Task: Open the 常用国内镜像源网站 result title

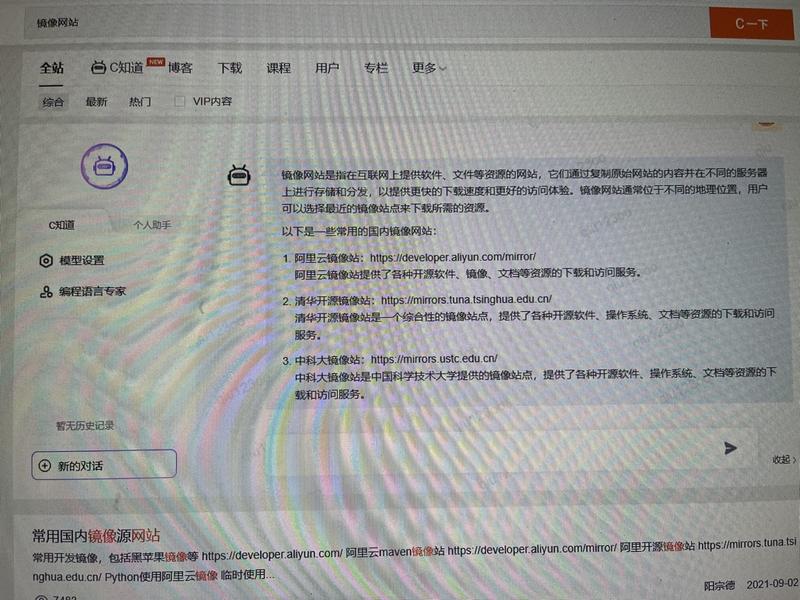Action: [x=96, y=536]
